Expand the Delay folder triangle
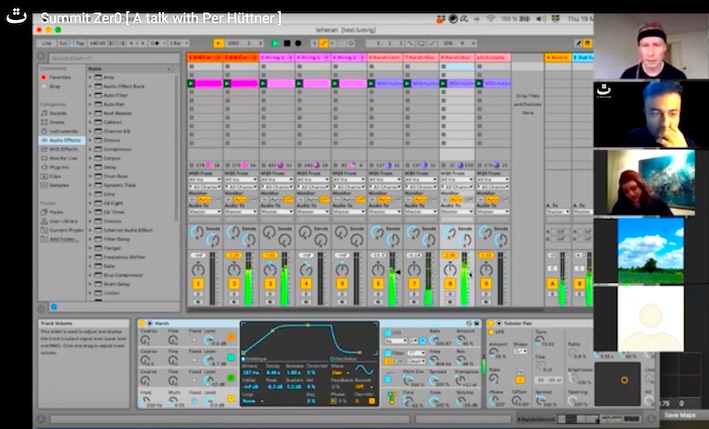Screen dimensions: 709x429 [90, 167]
